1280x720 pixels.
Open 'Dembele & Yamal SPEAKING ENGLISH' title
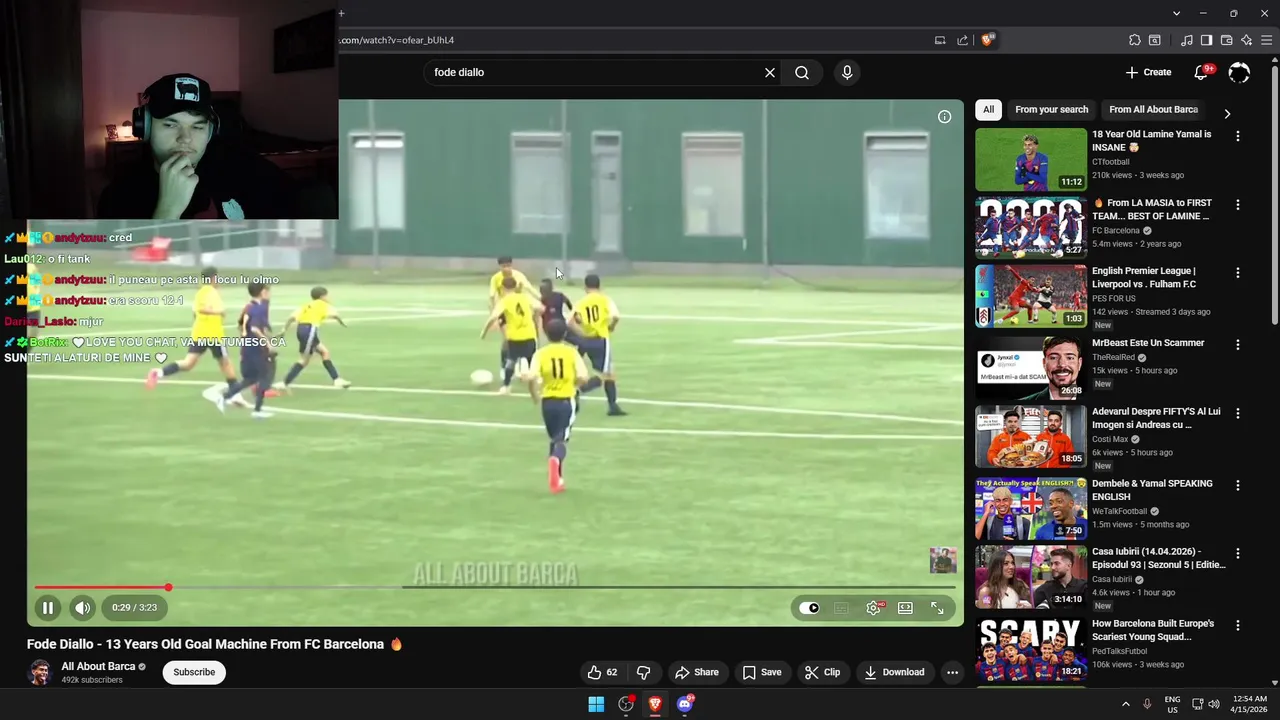[x=1152, y=490]
